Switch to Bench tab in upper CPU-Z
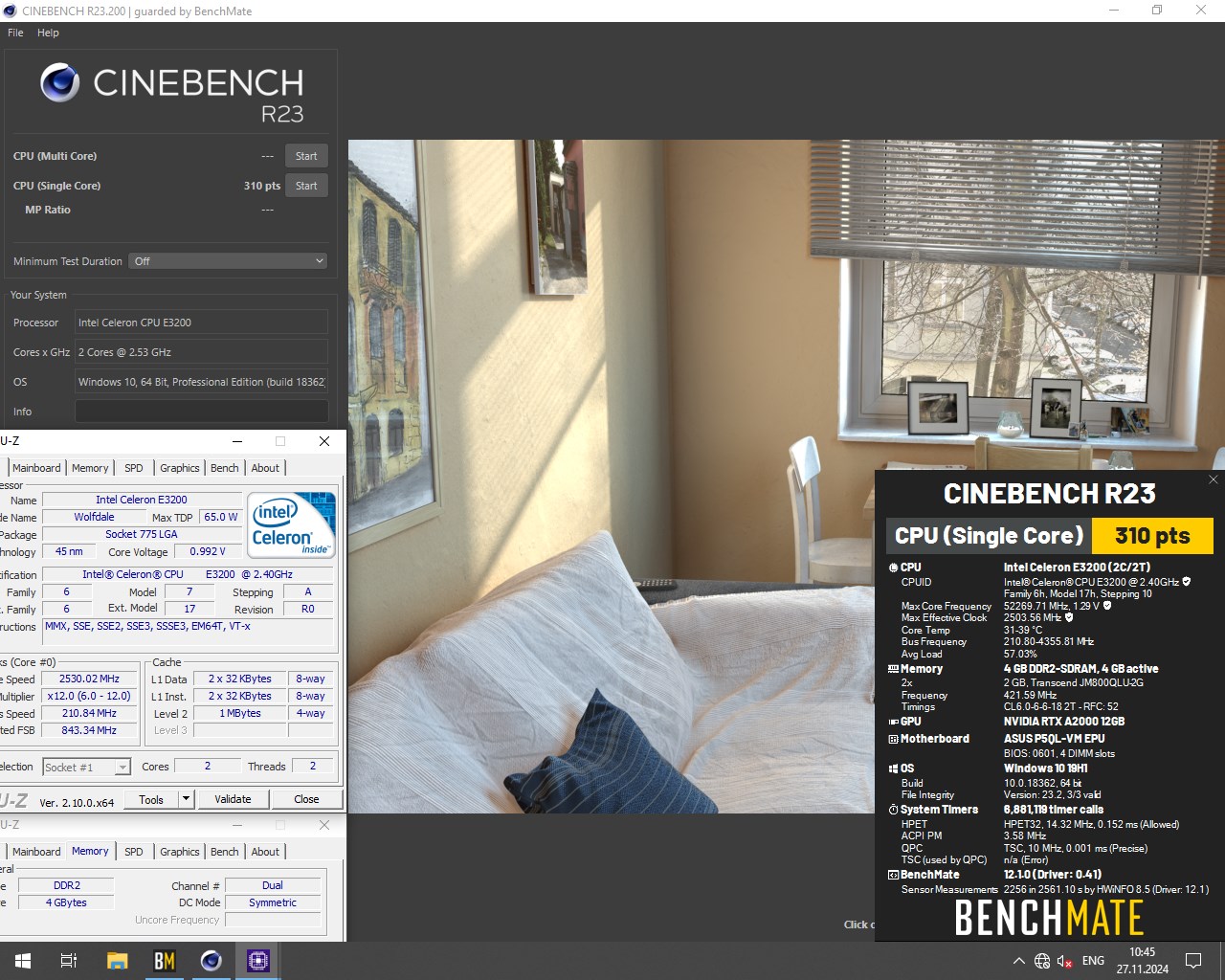The width and height of the screenshot is (1225, 980). pyautogui.click(x=225, y=468)
